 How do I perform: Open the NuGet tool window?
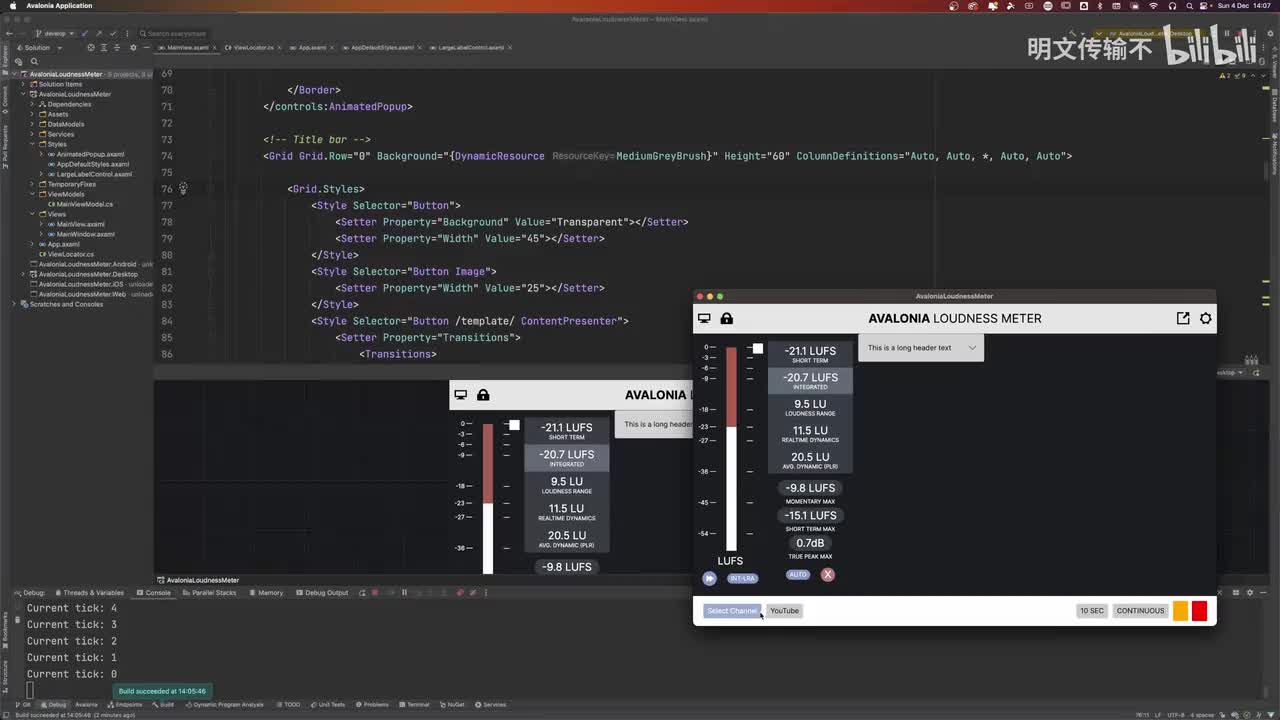[452, 705]
